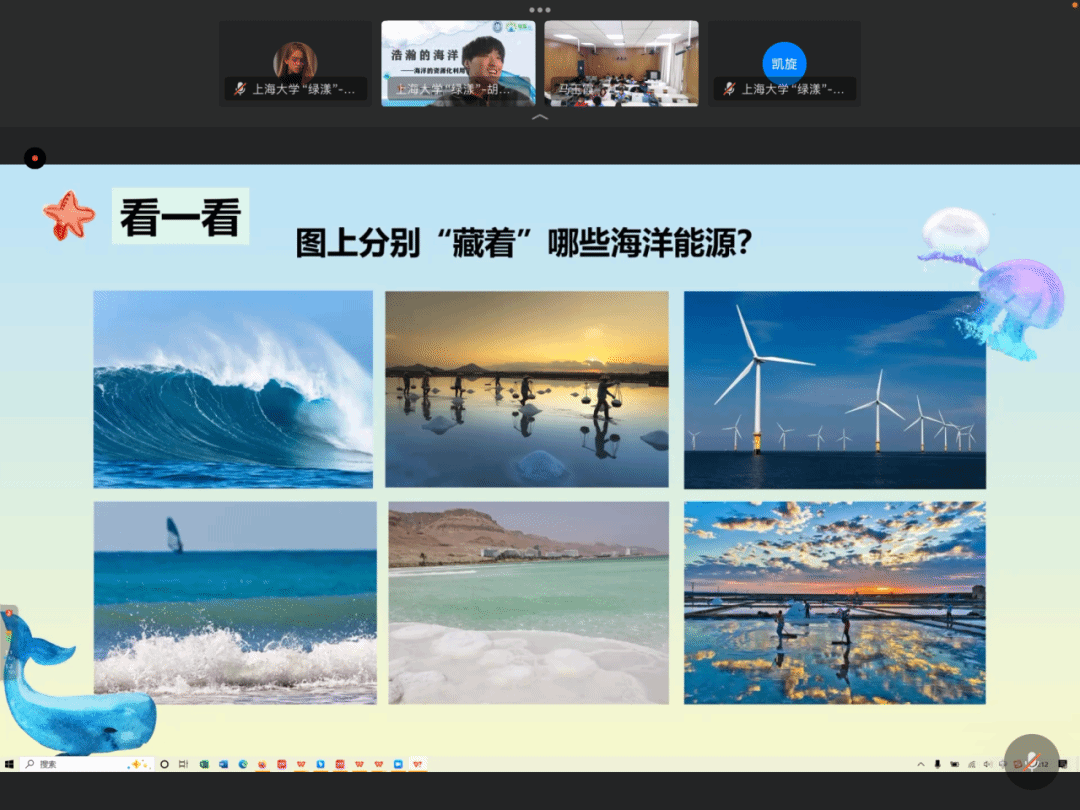Click the system tray volume speaker icon
1080x810 pixels.
[x=987, y=764]
